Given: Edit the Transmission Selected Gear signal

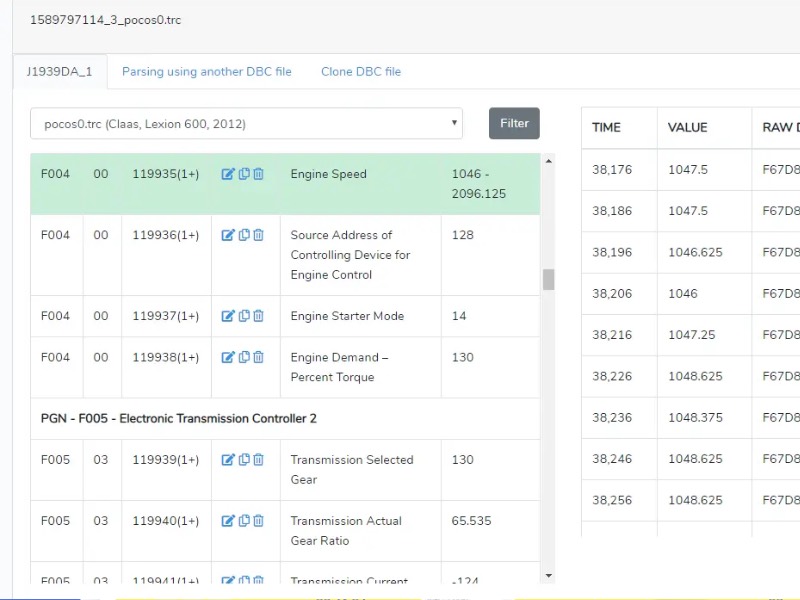Looking at the screenshot, I should point(228,460).
